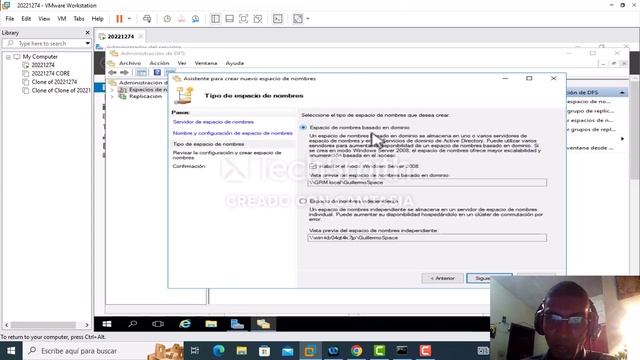Open the console view icon in VMware toolbar
The width and height of the screenshot is (640, 360).
(x=278, y=19)
